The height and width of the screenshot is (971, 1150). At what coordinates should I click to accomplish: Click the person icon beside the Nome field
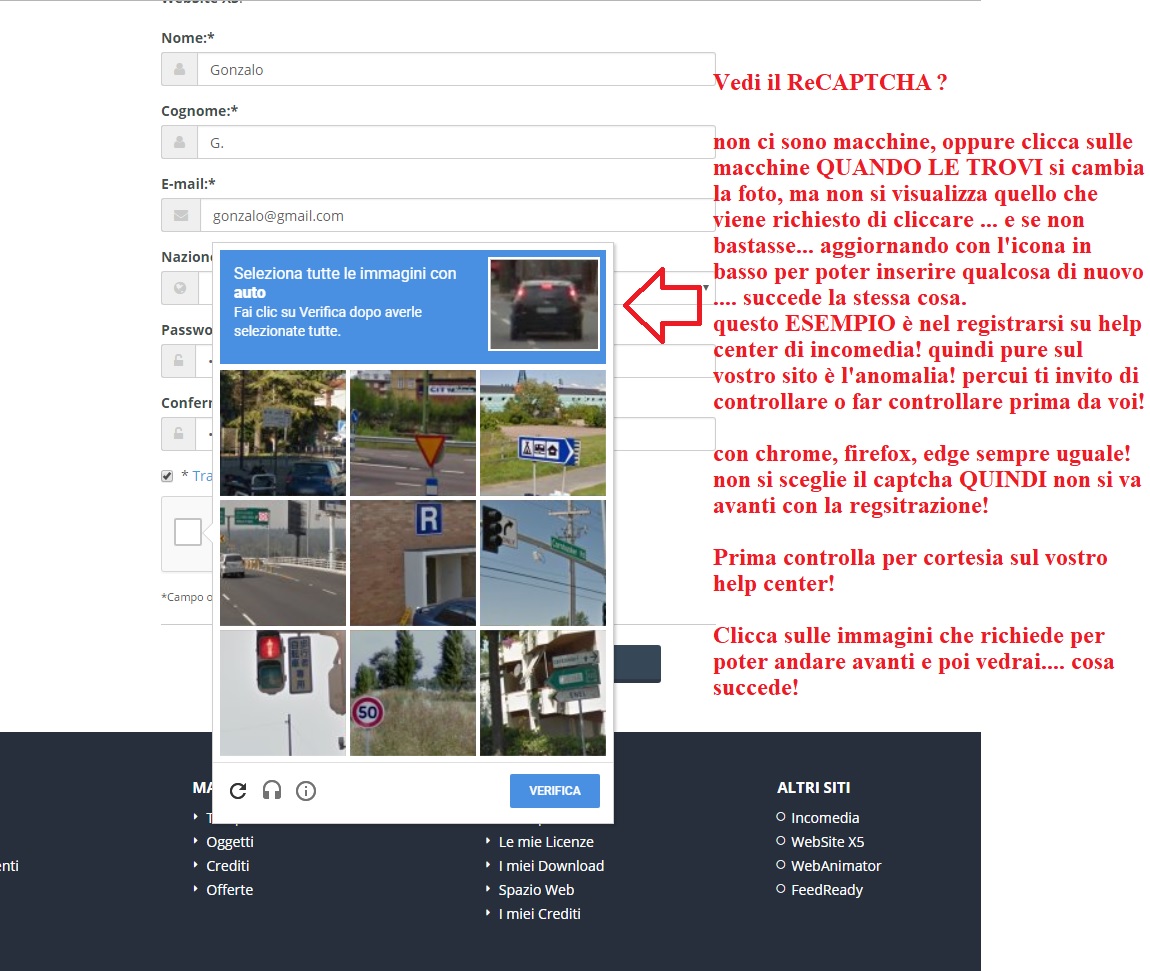180,70
